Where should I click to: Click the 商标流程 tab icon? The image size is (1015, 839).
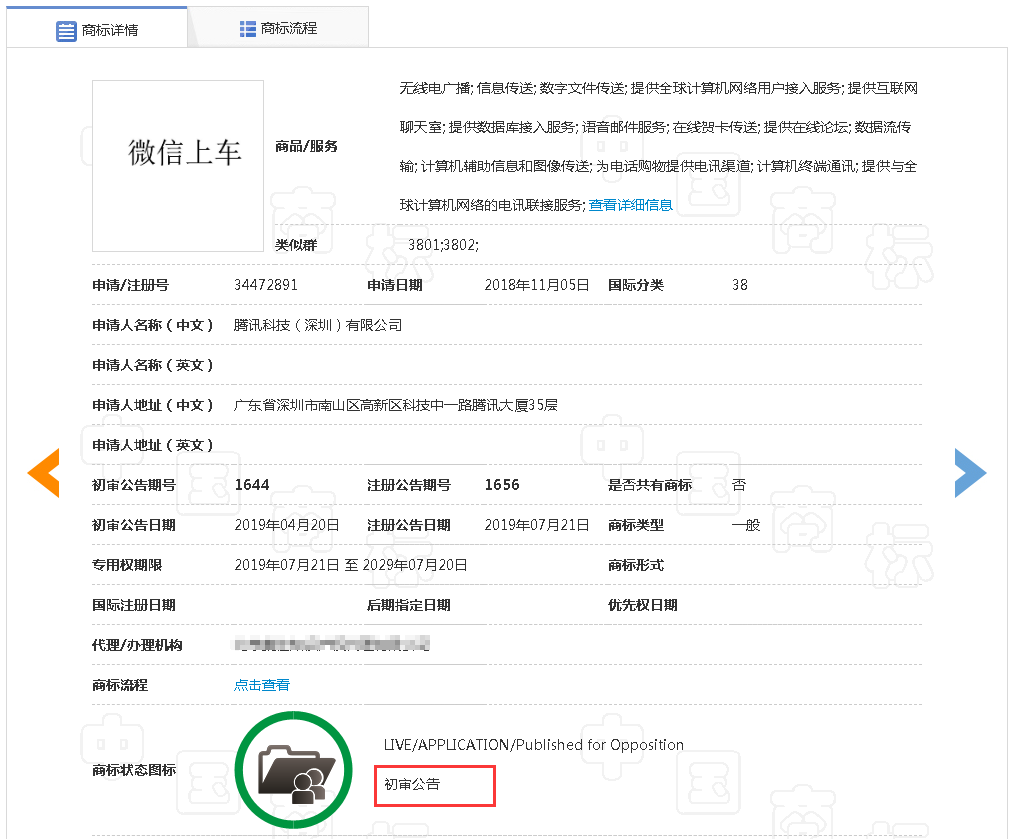(x=247, y=28)
